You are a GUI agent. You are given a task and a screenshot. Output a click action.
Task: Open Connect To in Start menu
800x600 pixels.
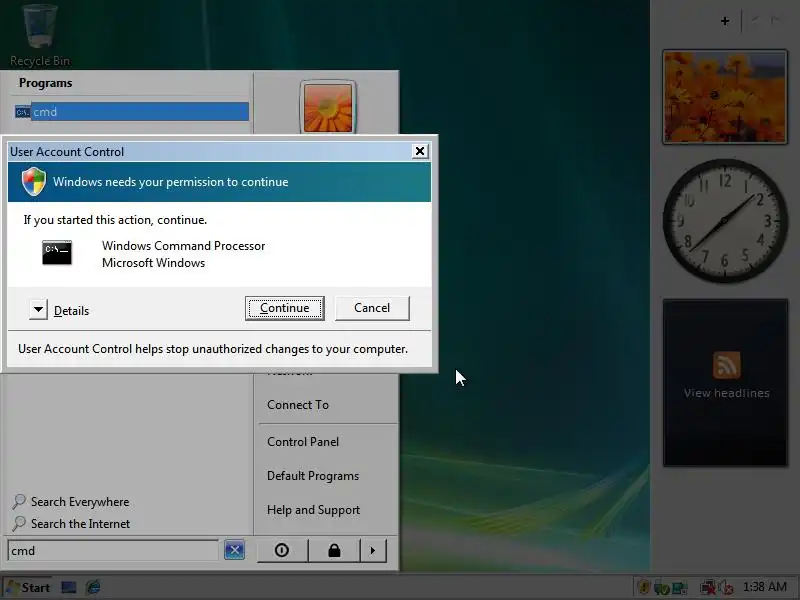(x=298, y=405)
